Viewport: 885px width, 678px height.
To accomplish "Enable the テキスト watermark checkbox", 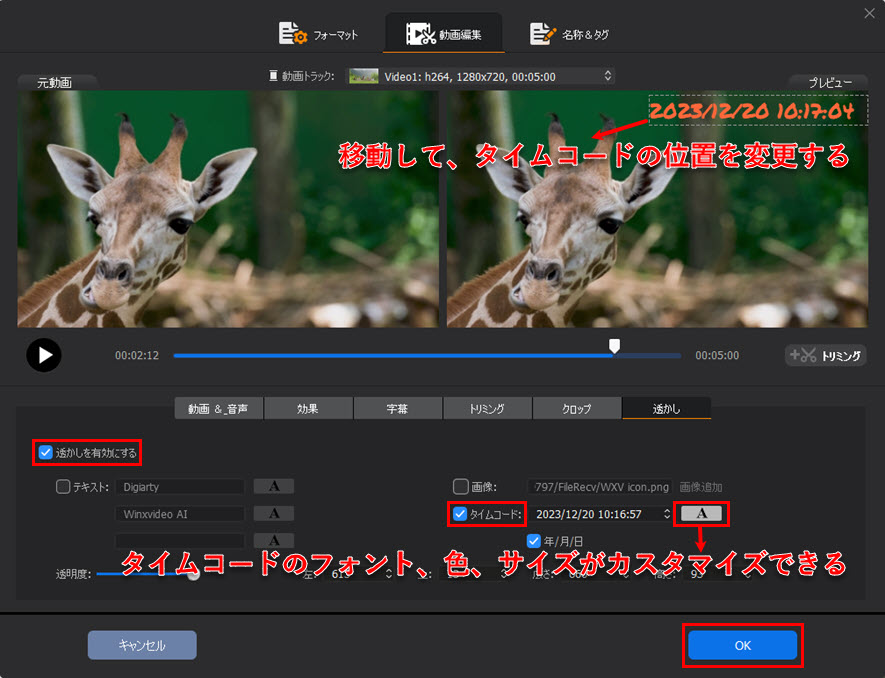I will [63, 486].
